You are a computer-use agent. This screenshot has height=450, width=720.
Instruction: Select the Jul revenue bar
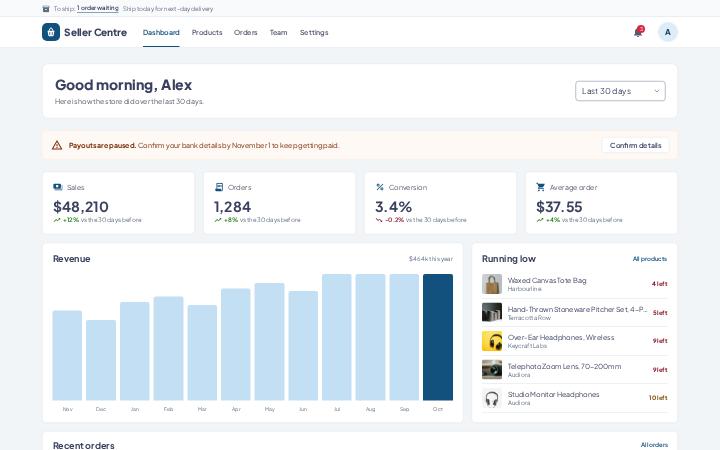(x=337, y=337)
